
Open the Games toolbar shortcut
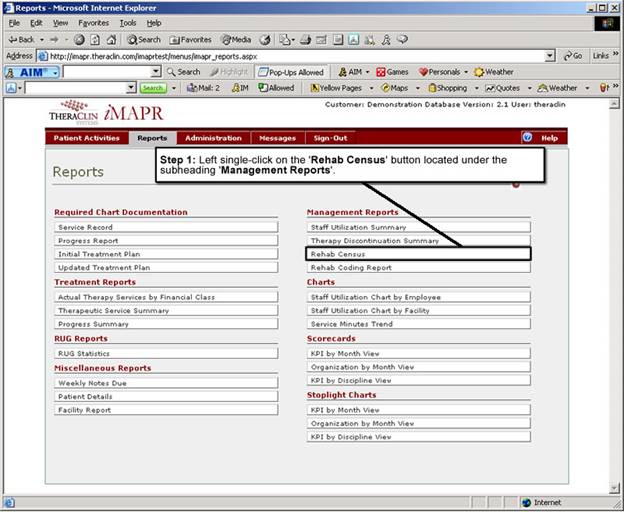pyautogui.click(x=392, y=72)
